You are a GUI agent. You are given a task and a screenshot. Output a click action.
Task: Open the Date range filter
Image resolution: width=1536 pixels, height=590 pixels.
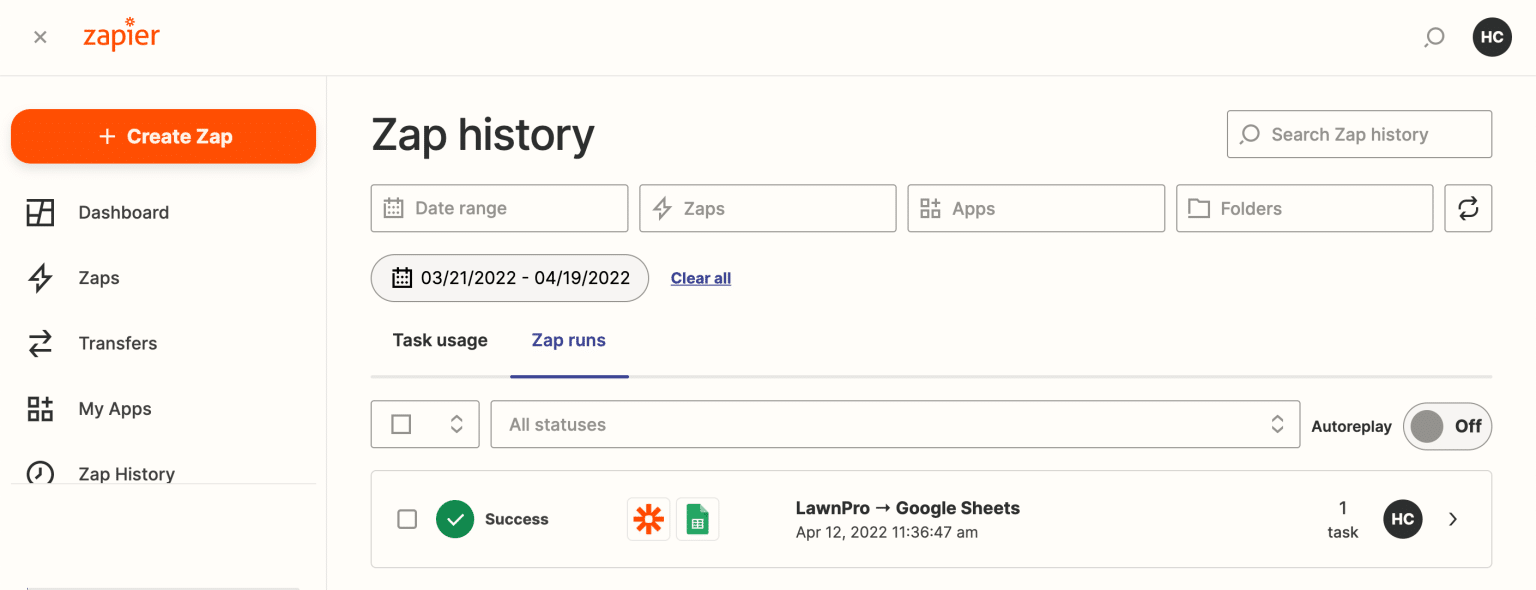click(499, 208)
